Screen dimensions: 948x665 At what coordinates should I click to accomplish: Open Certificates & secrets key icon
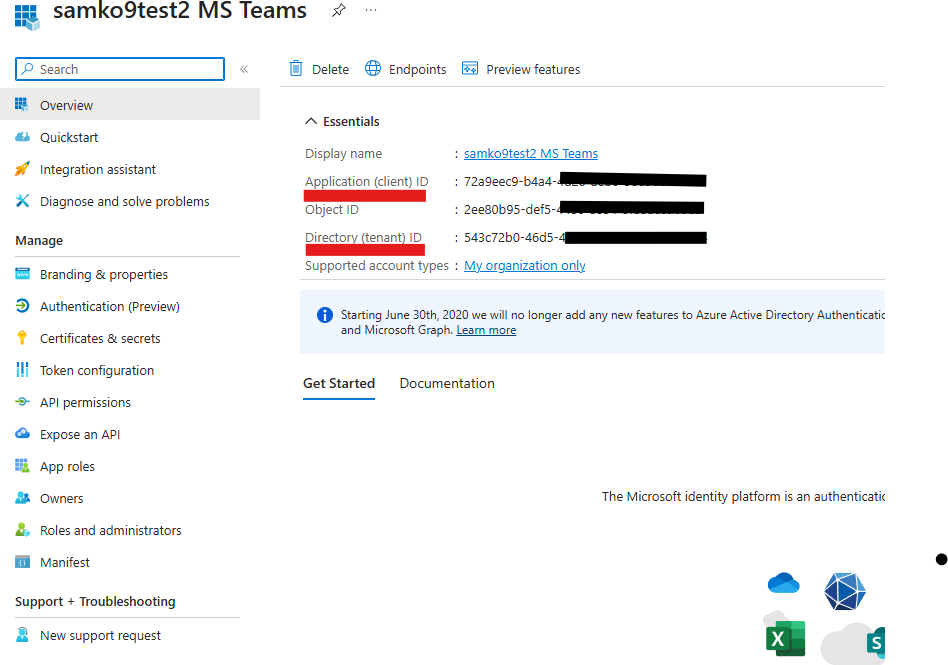coord(22,338)
